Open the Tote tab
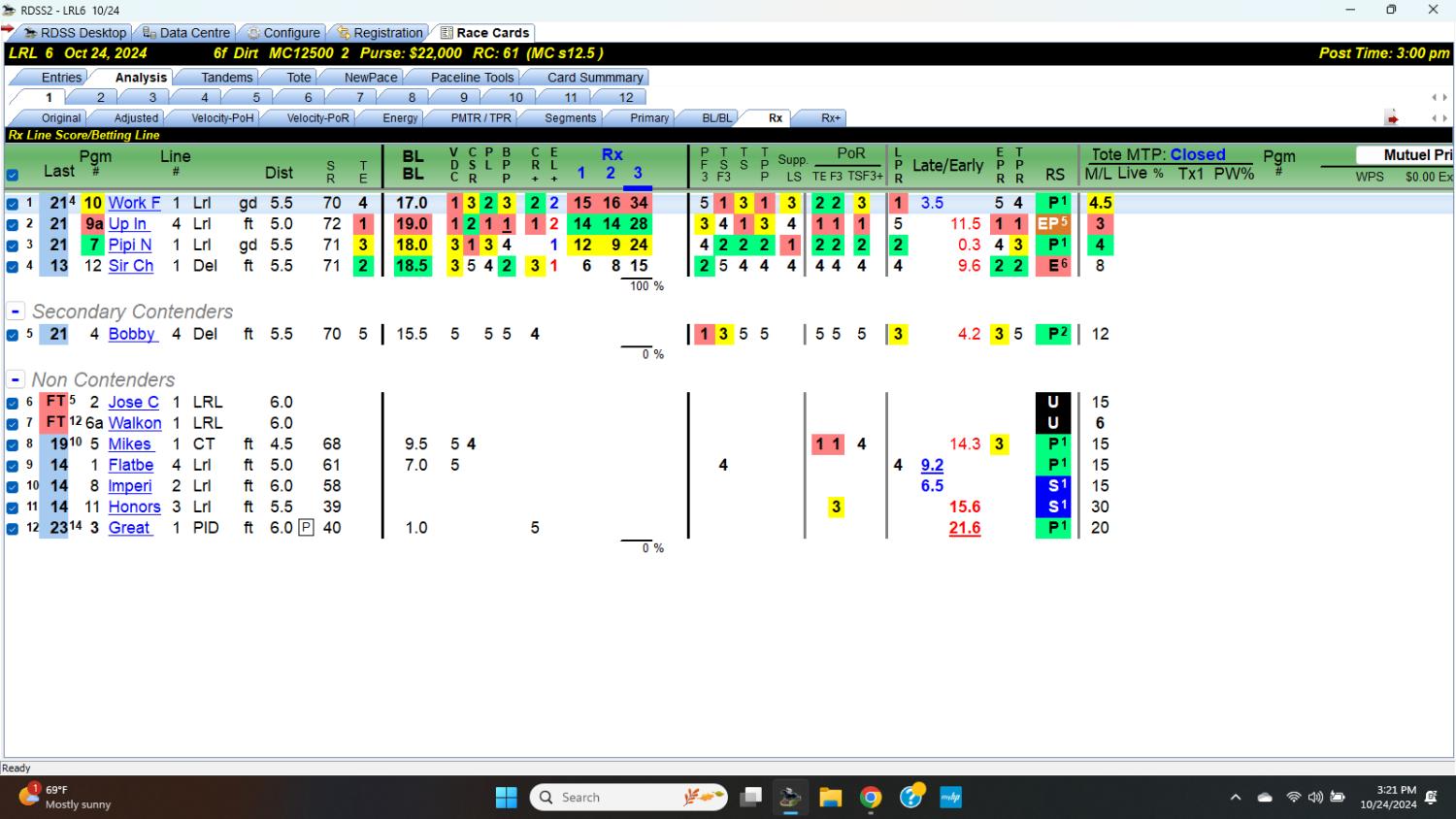Viewport: 1456px width, 819px height. tap(299, 78)
